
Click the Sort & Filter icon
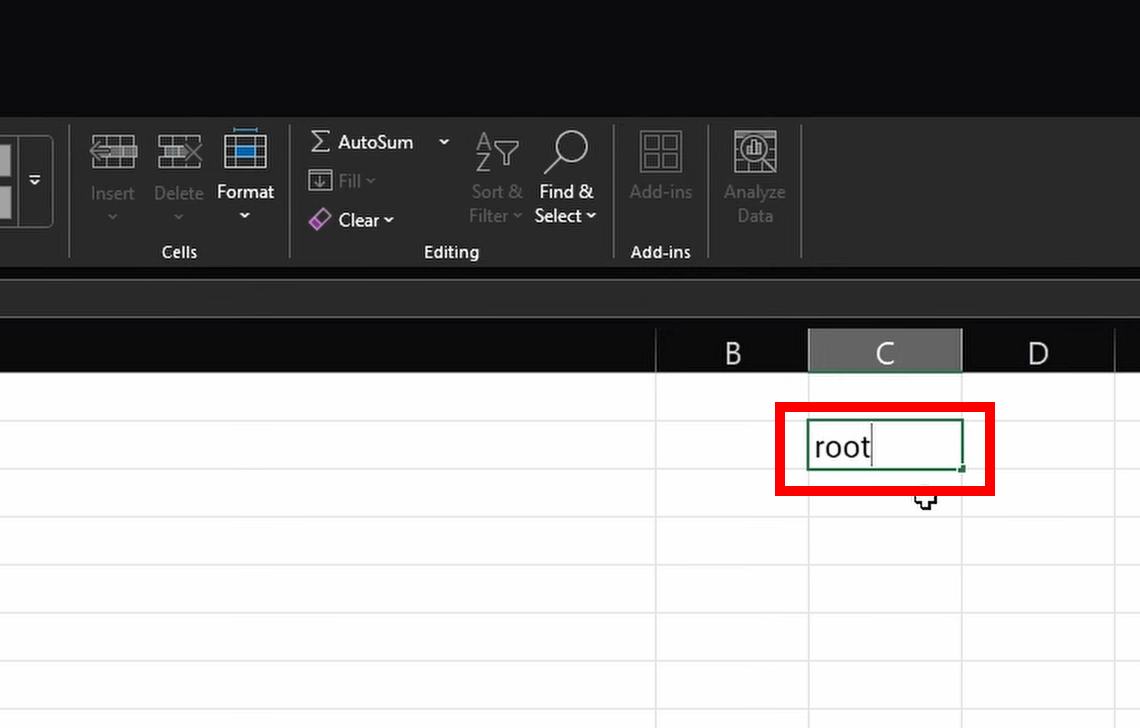pos(497,151)
